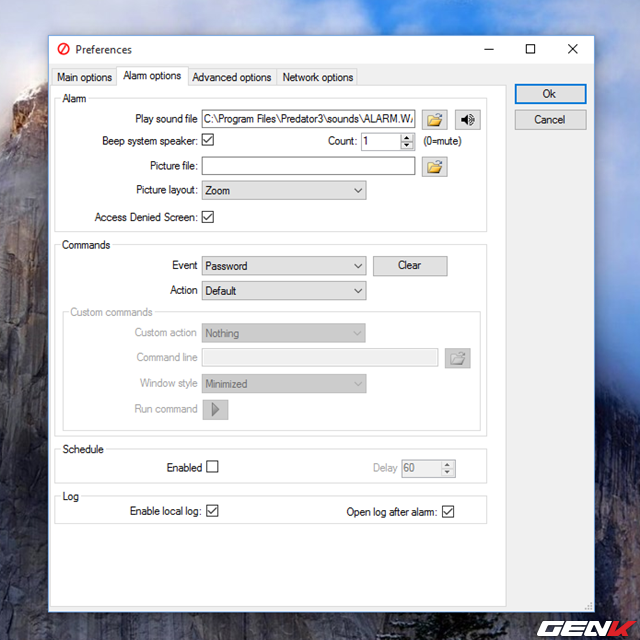The height and width of the screenshot is (640, 640).
Task: Uncheck Enable local log
Action: tap(212, 511)
